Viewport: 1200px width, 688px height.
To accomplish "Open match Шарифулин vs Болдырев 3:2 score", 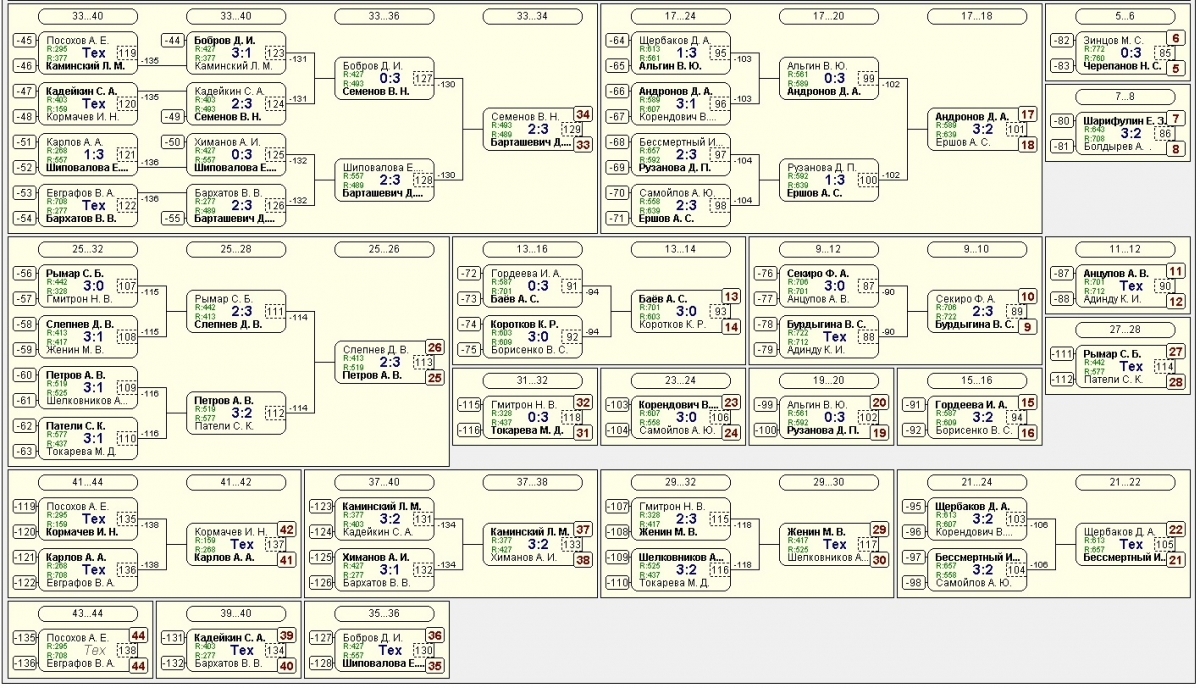I will coord(1131,133).
